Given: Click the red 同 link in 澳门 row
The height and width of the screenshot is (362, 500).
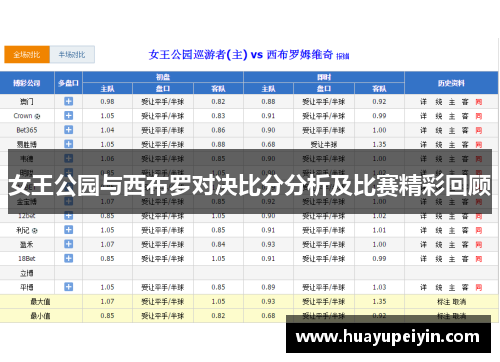Looking at the screenshot, I should [x=479, y=102].
